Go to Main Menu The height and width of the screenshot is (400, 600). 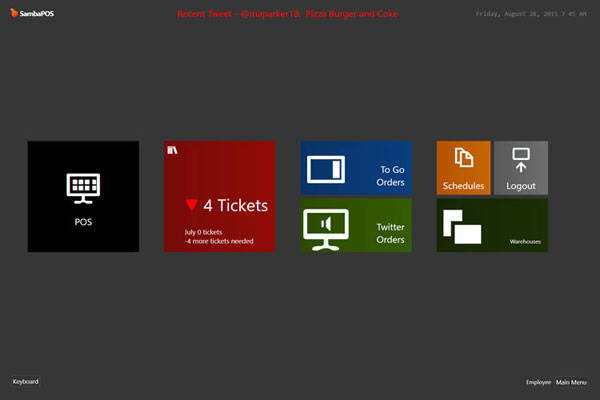(572, 383)
